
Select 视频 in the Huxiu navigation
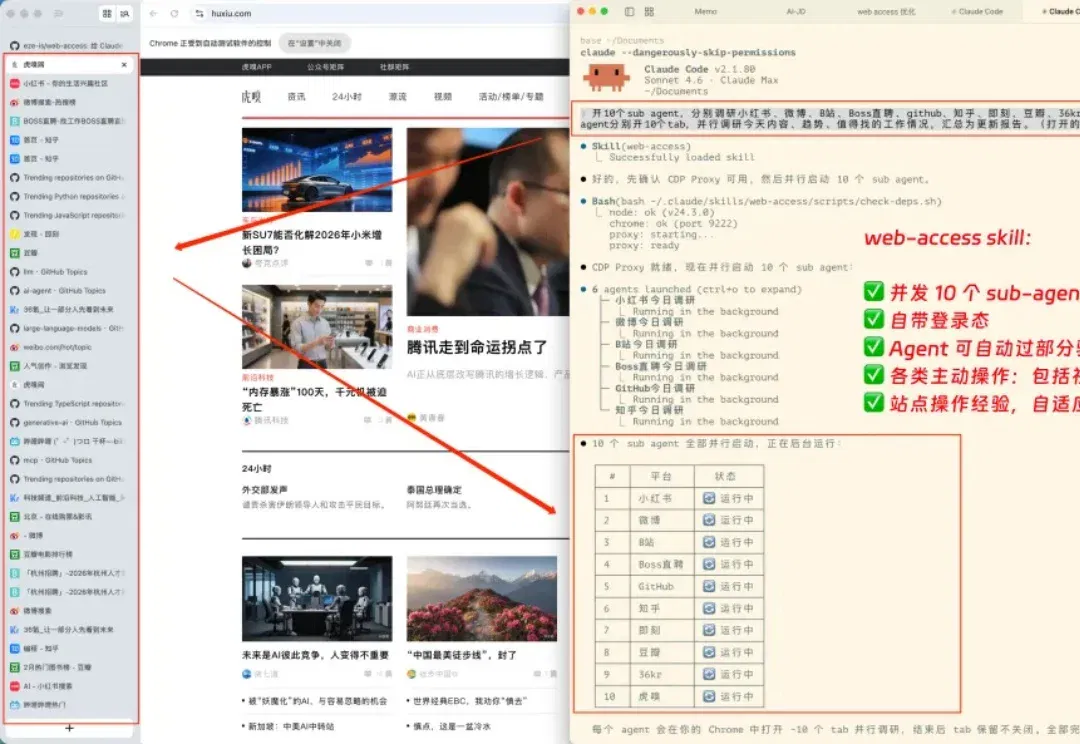(443, 96)
